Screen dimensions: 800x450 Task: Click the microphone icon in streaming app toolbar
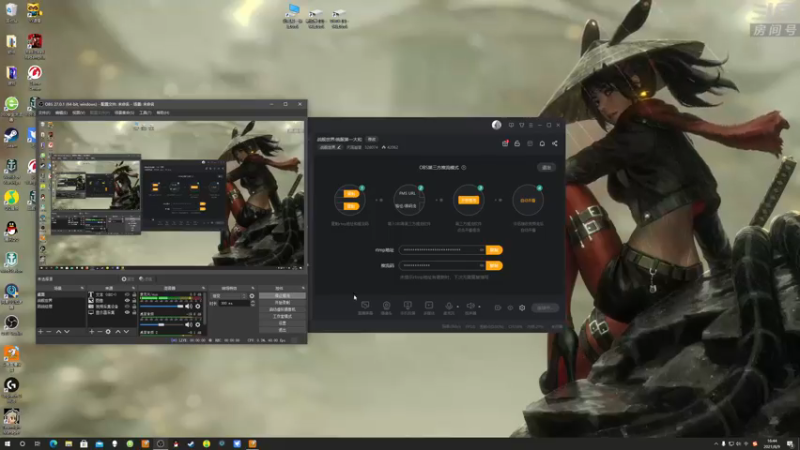point(449,308)
